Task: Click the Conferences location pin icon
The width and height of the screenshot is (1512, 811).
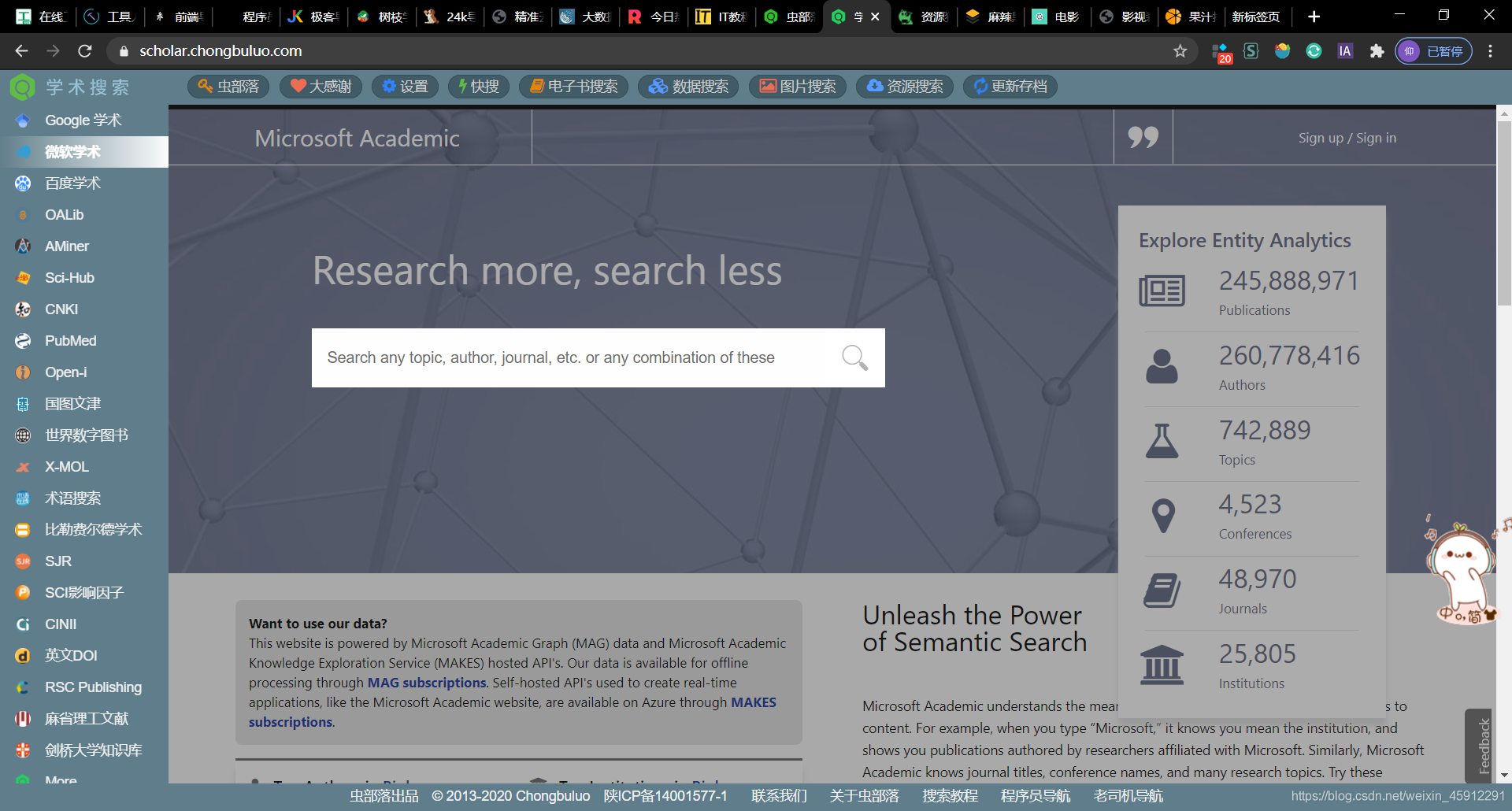Action: point(1163,516)
